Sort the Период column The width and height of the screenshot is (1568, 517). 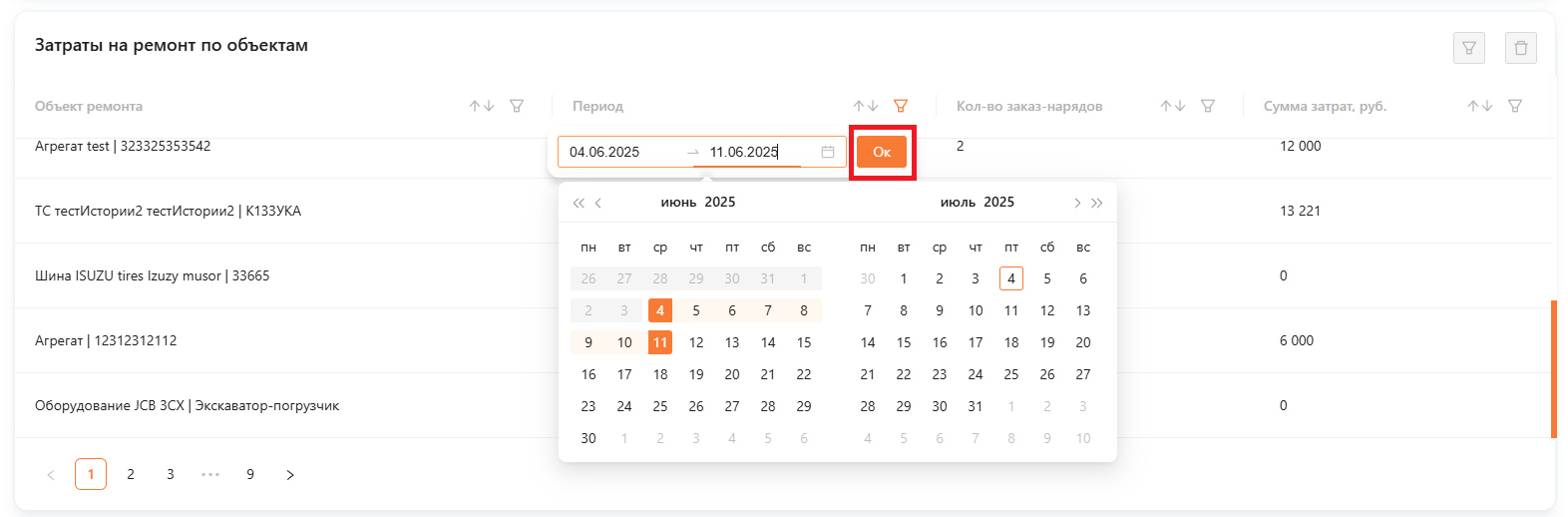pos(866,106)
